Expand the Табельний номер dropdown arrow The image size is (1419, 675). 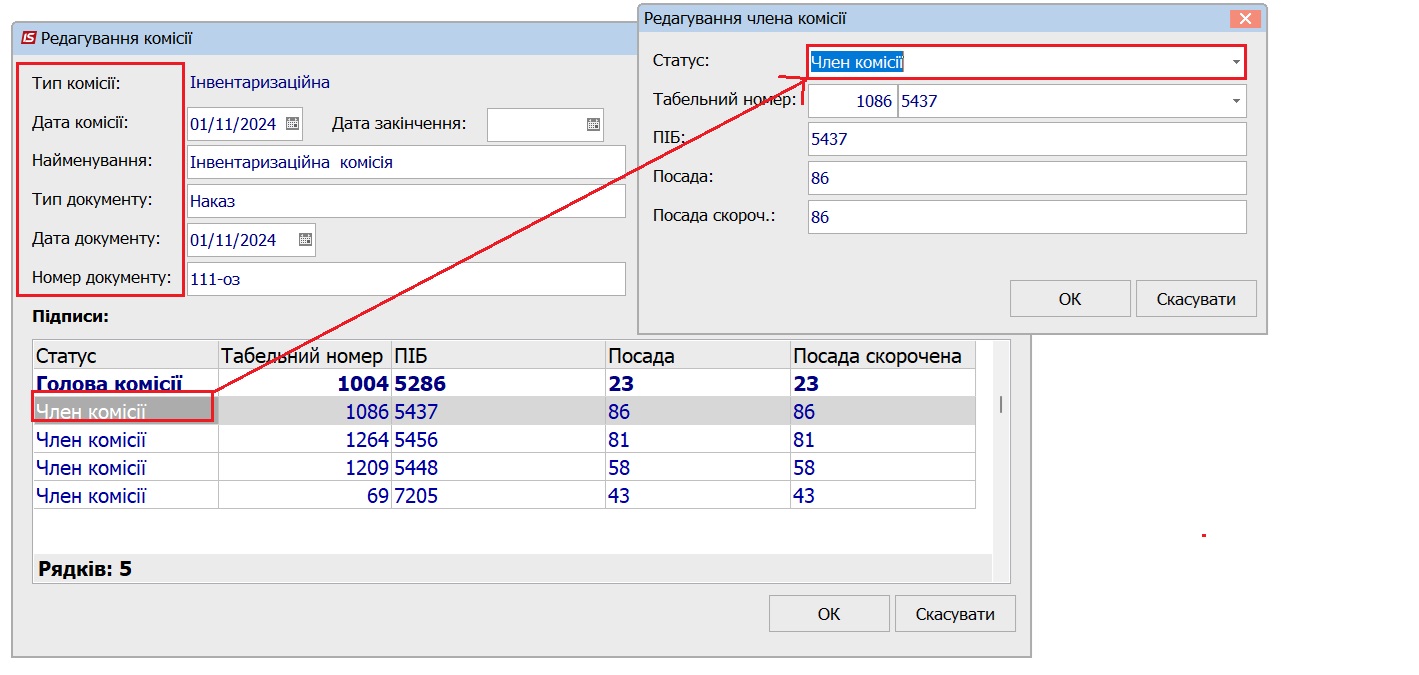tap(1237, 101)
